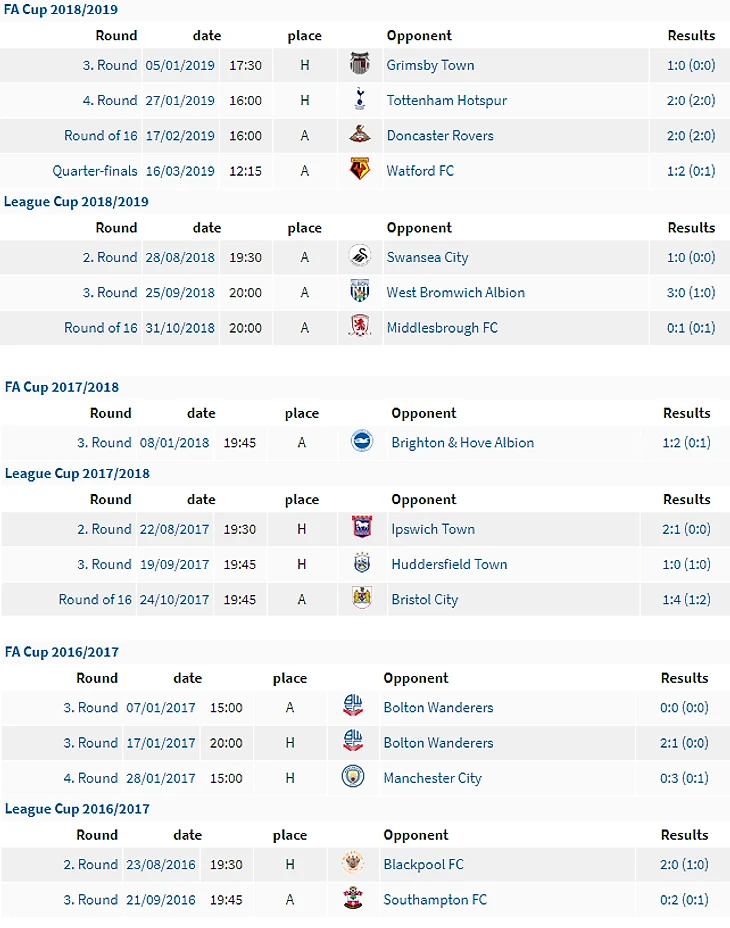Click the Manchester City club crest
The image size is (730, 928).
(353, 777)
